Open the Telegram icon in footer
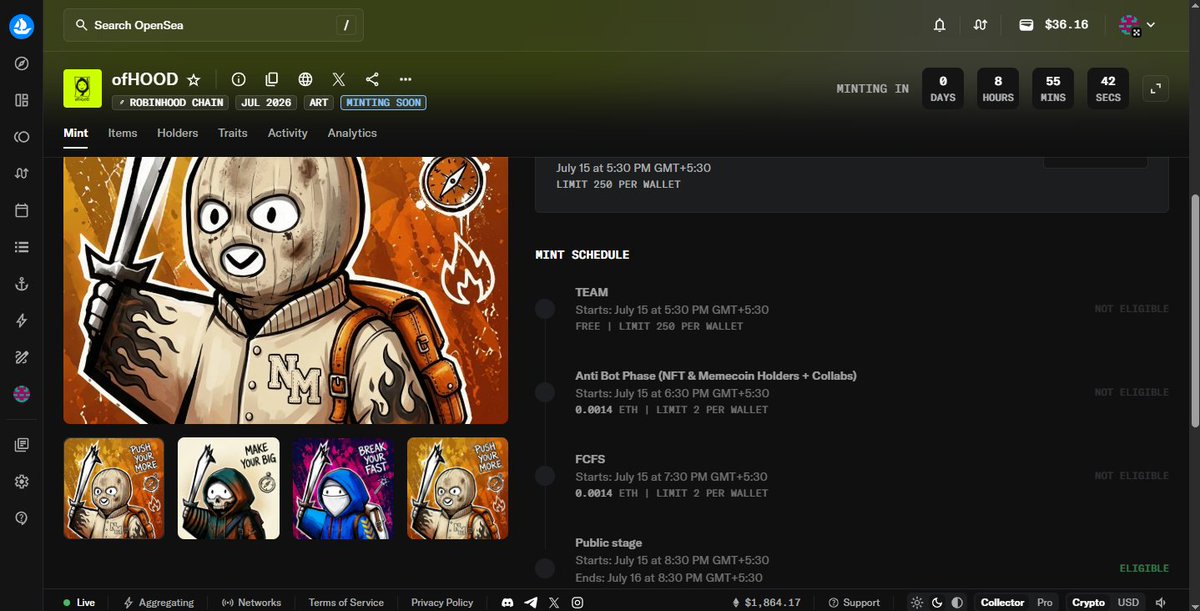The height and width of the screenshot is (611, 1200). click(530, 603)
